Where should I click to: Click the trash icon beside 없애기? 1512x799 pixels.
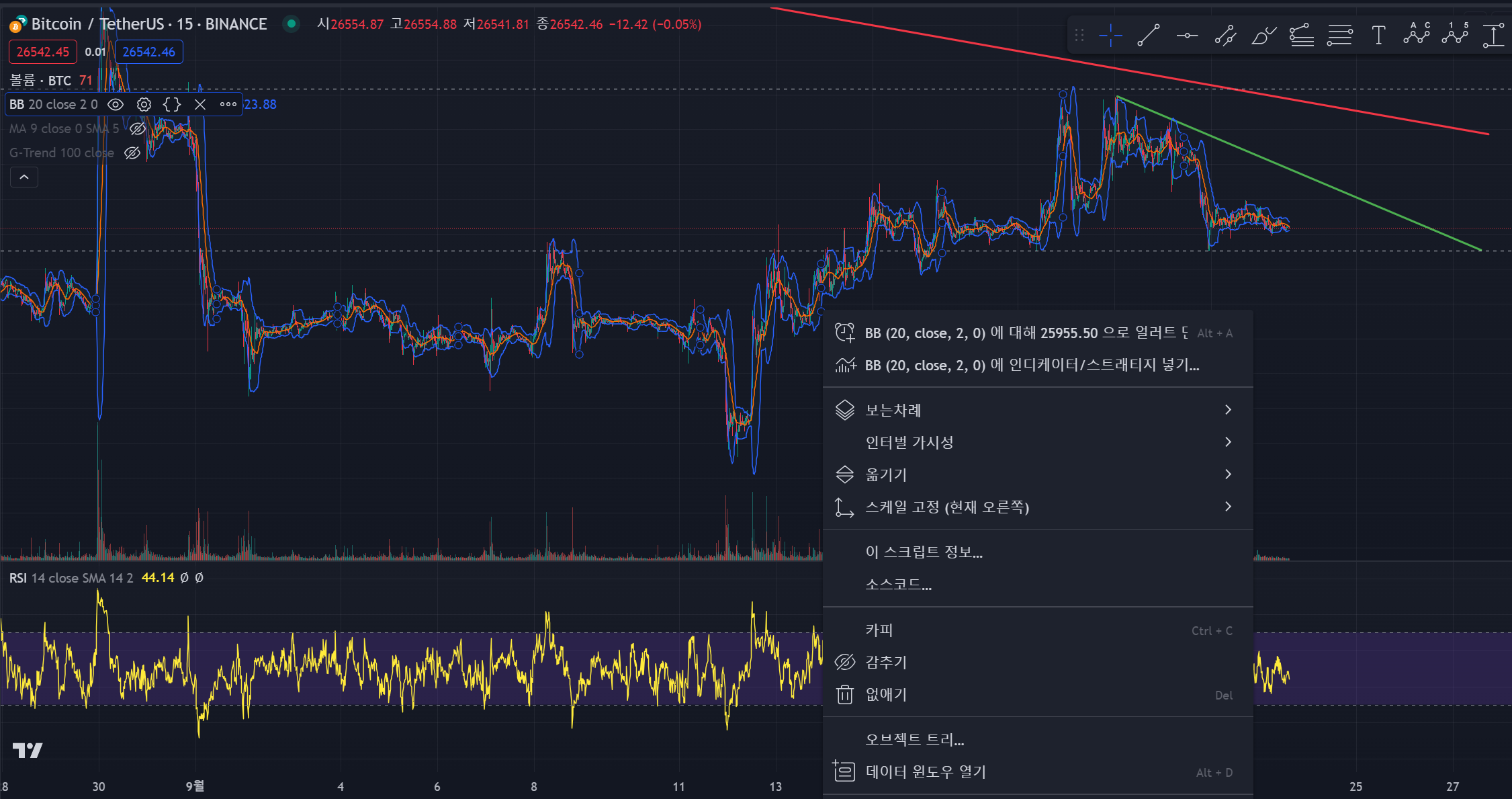(x=845, y=694)
